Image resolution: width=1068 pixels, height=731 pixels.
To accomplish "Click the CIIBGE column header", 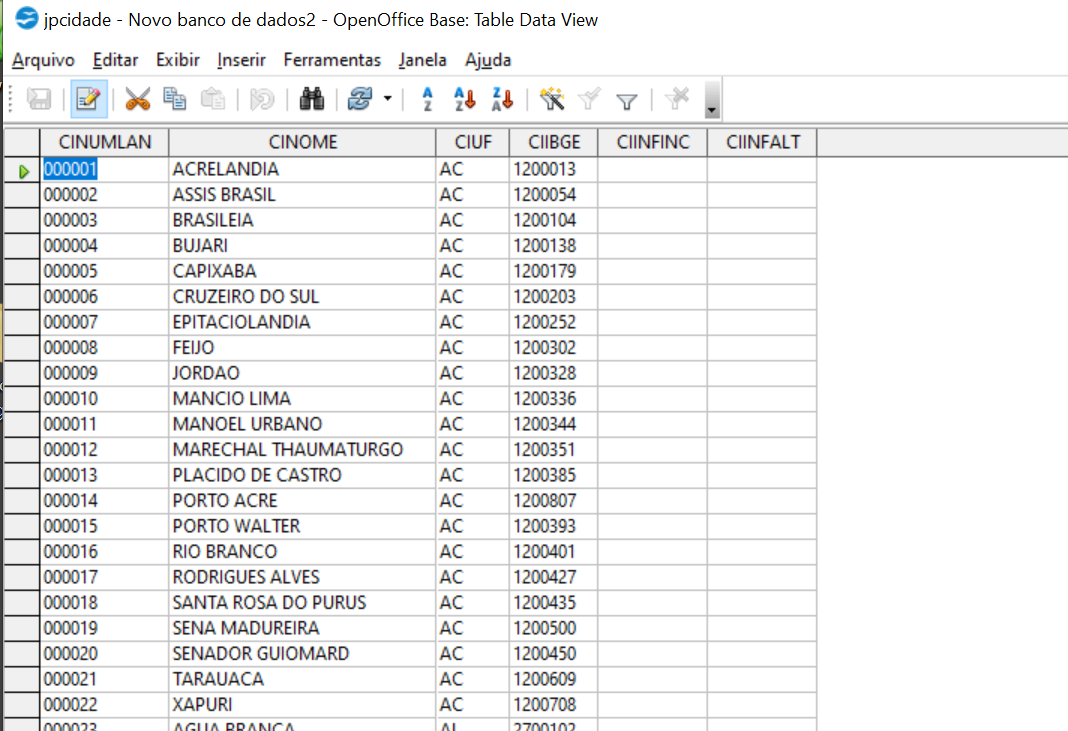I will click(554, 142).
